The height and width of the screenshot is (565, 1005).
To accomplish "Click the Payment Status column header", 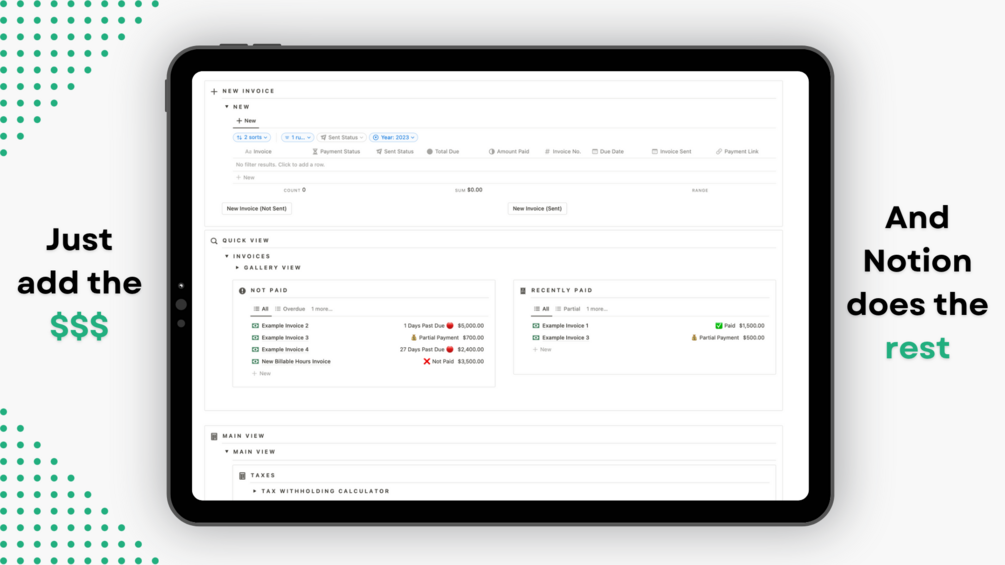I will (336, 152).
